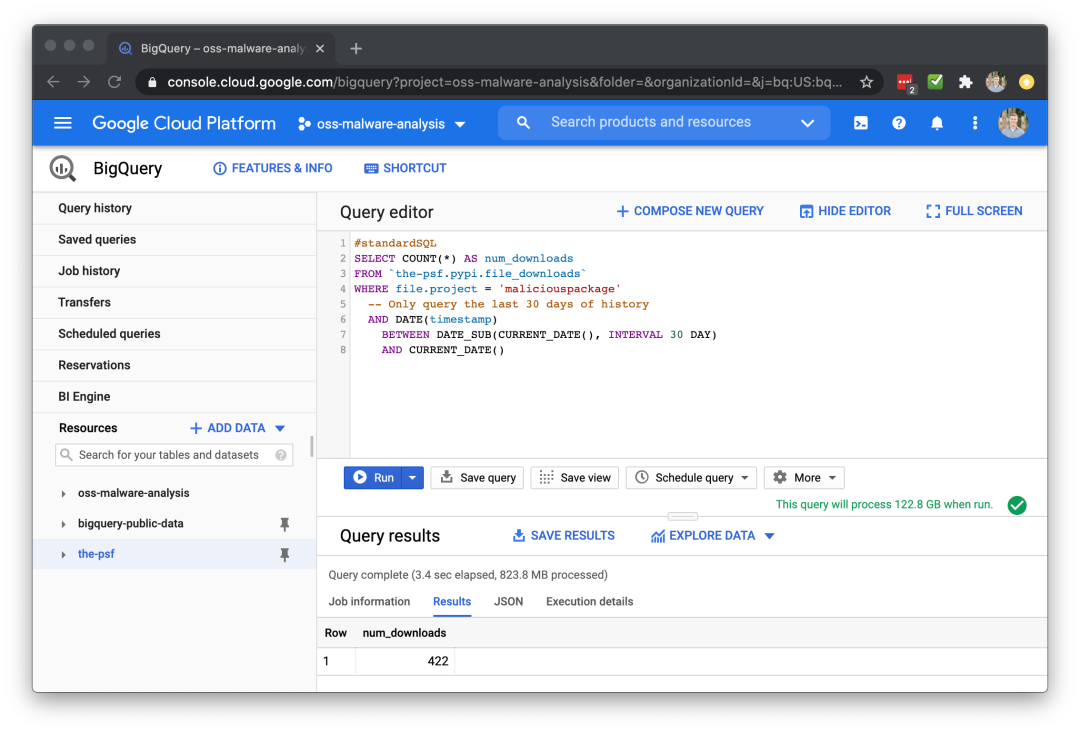Click Save Results

tap(563, 536)
